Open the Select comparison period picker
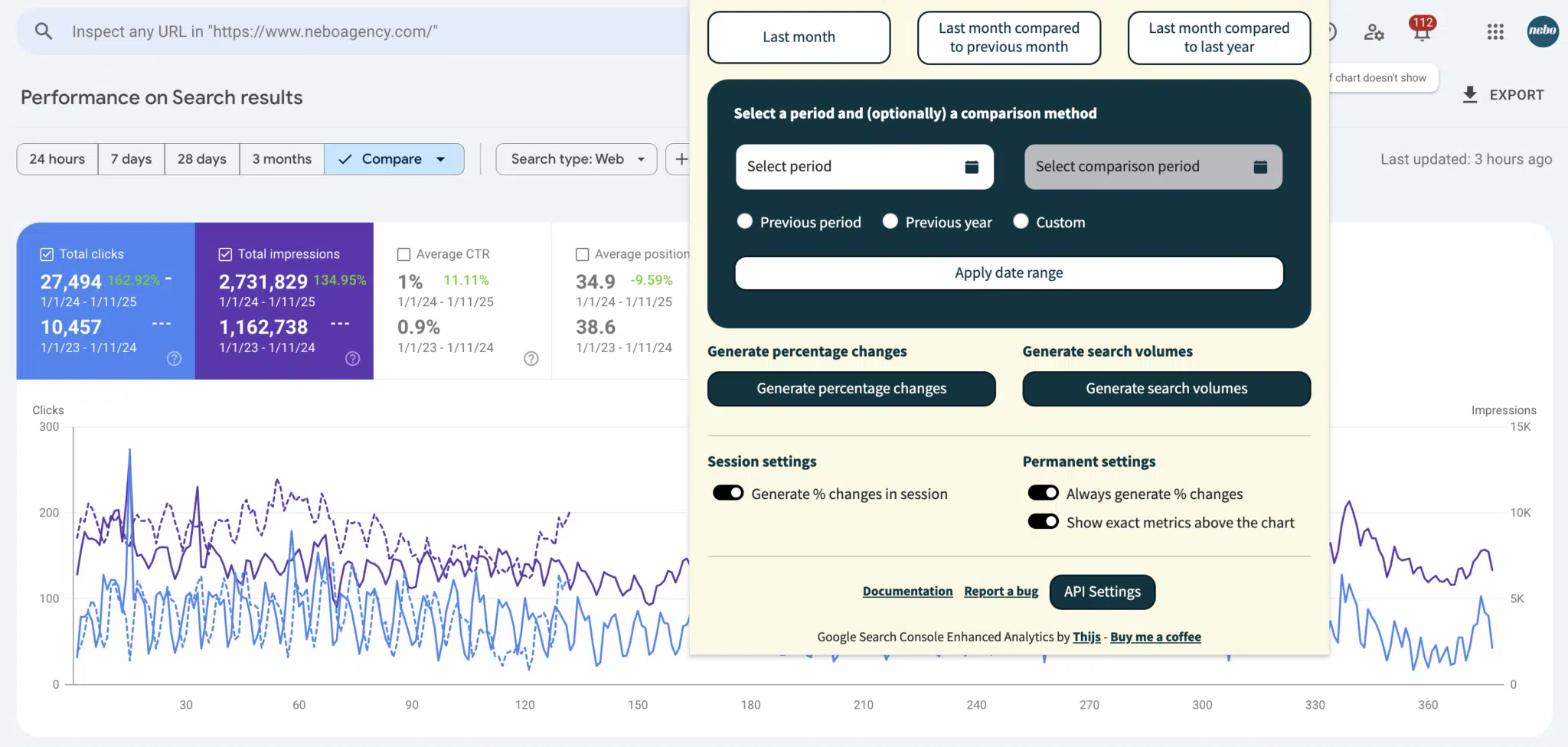Screen dimensions: 1568x747 click(1153, 167)
